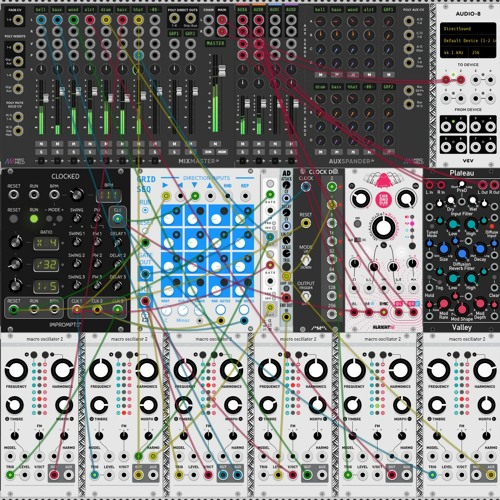500x500 pixels.
Task: Mute the MASTER channel in MixMaster
Action: (x=215, y=144)
